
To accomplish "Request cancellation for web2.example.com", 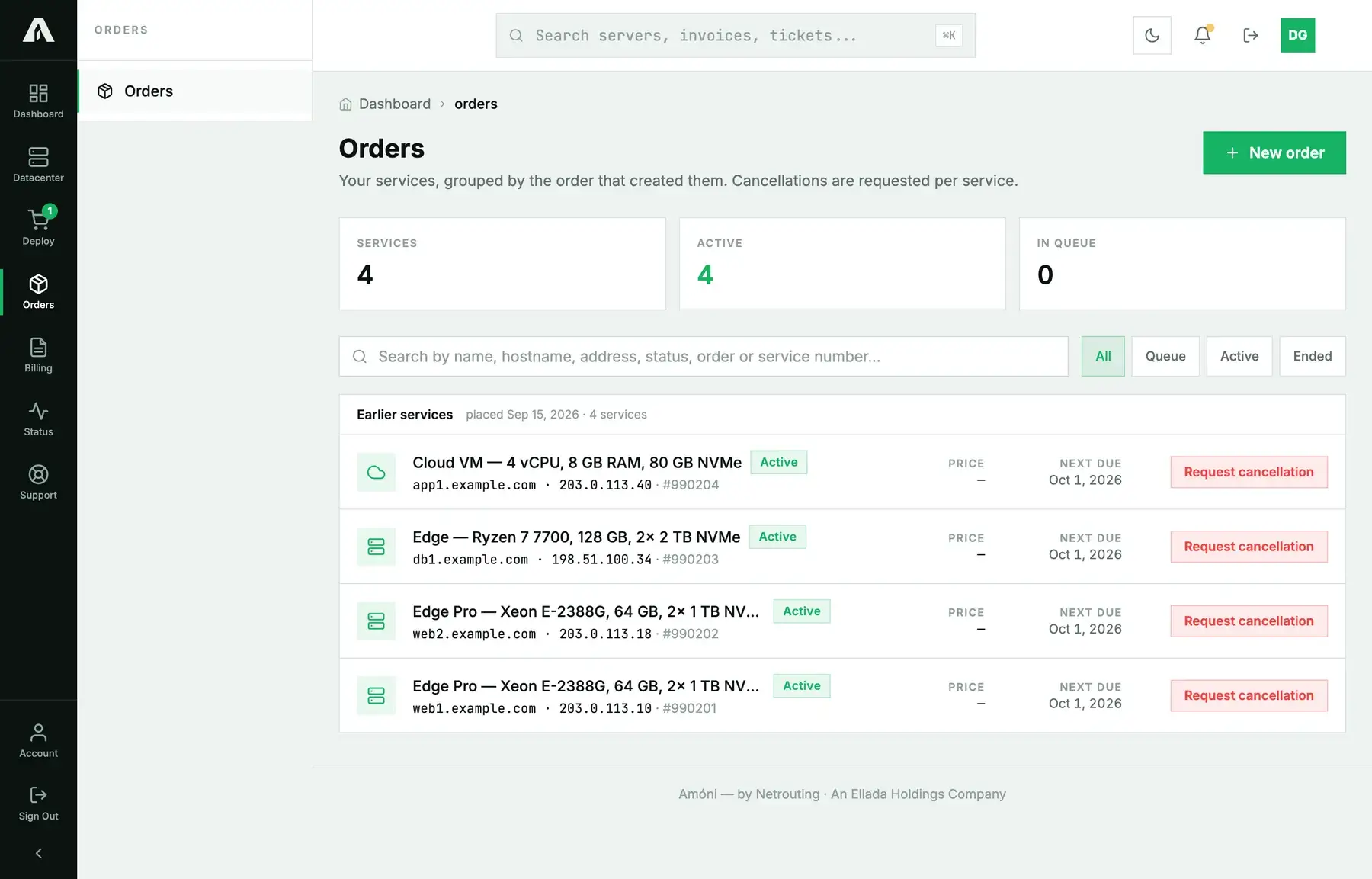I will point(1249,621).
